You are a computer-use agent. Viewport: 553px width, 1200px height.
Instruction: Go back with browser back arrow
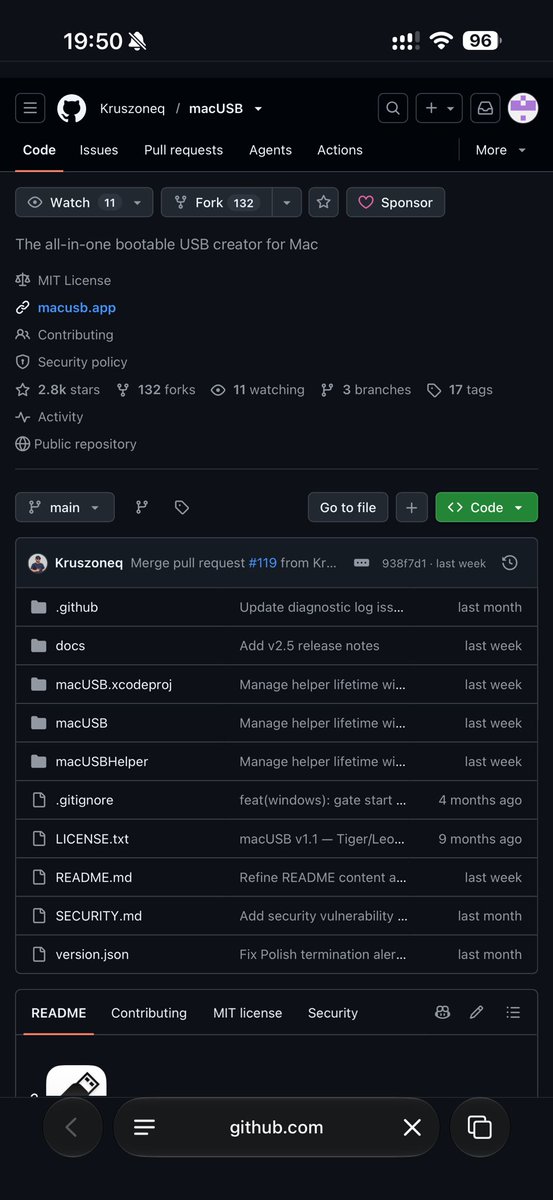(72, 1127)
